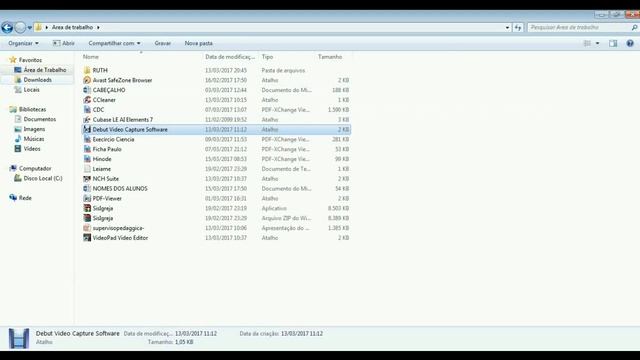
Task: Click the Back navigation arrow
Action: point(7,27)
